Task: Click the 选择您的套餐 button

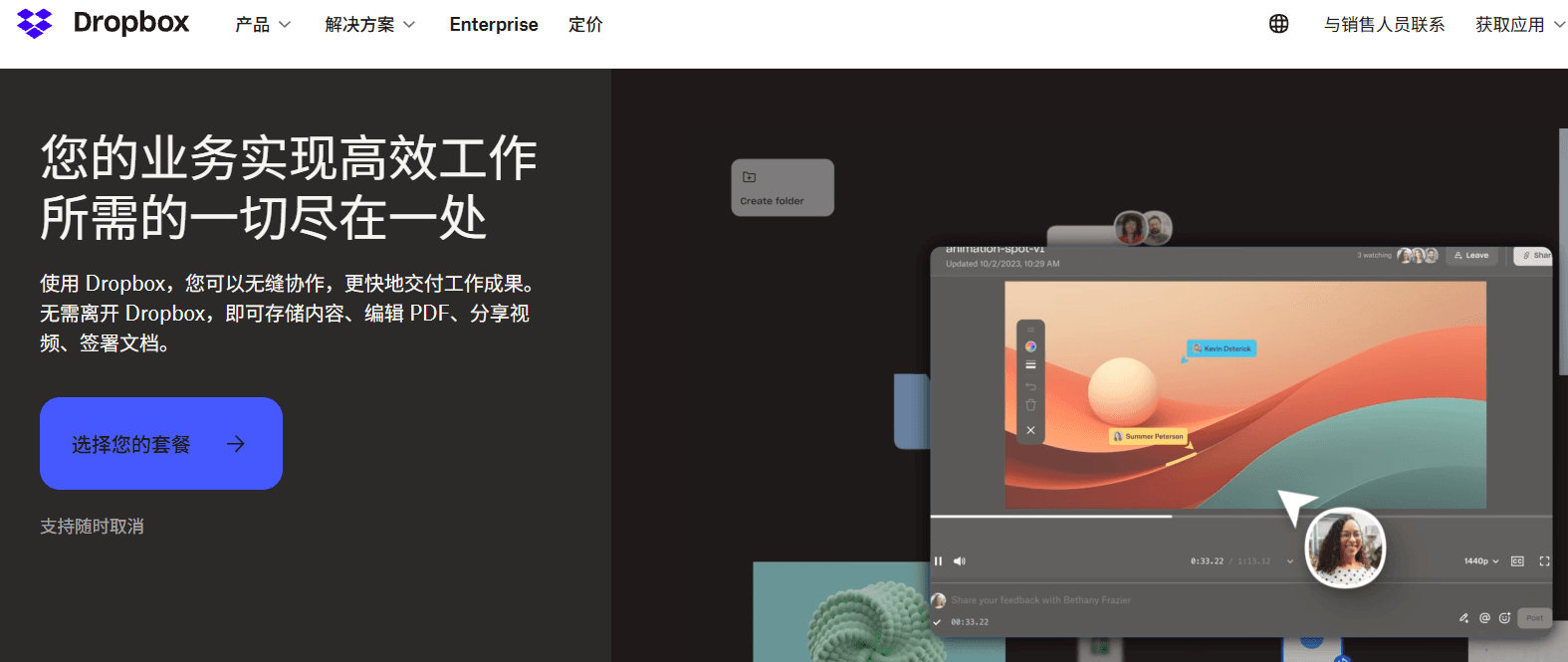Action: [x=161, y=443]
